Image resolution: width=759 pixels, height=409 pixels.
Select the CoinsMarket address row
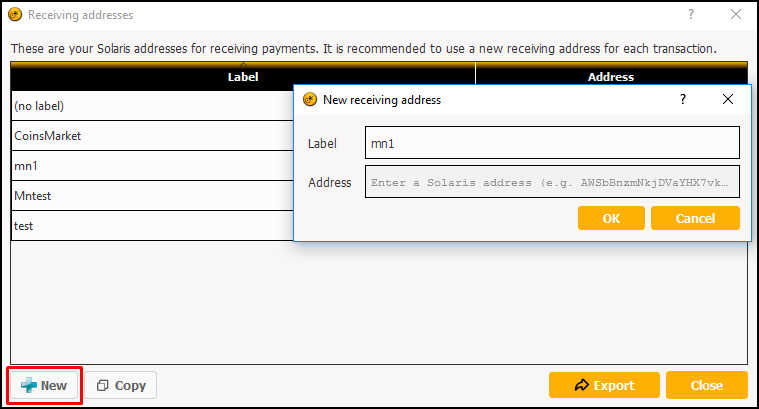coord(152,136)
